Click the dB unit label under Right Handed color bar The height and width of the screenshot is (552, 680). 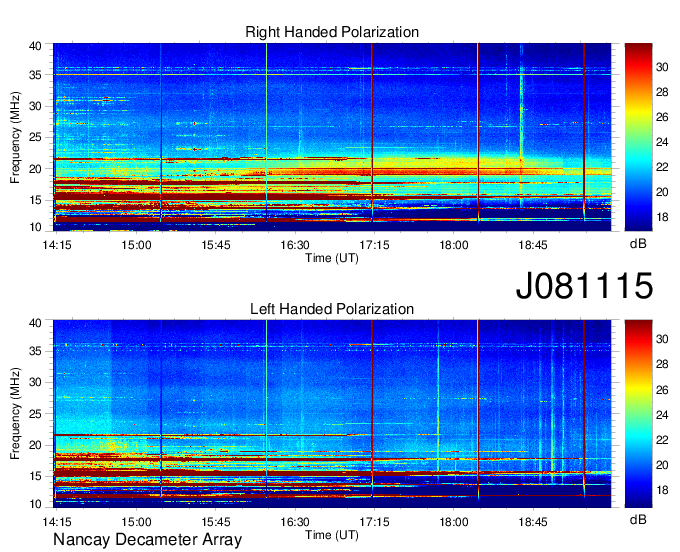pyautogui.click(x=638, y=244)
